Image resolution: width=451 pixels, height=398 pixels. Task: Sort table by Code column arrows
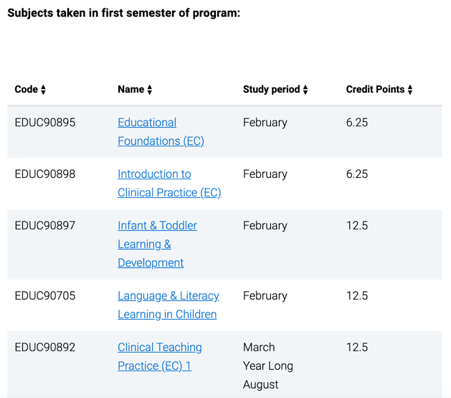(43, 90)
